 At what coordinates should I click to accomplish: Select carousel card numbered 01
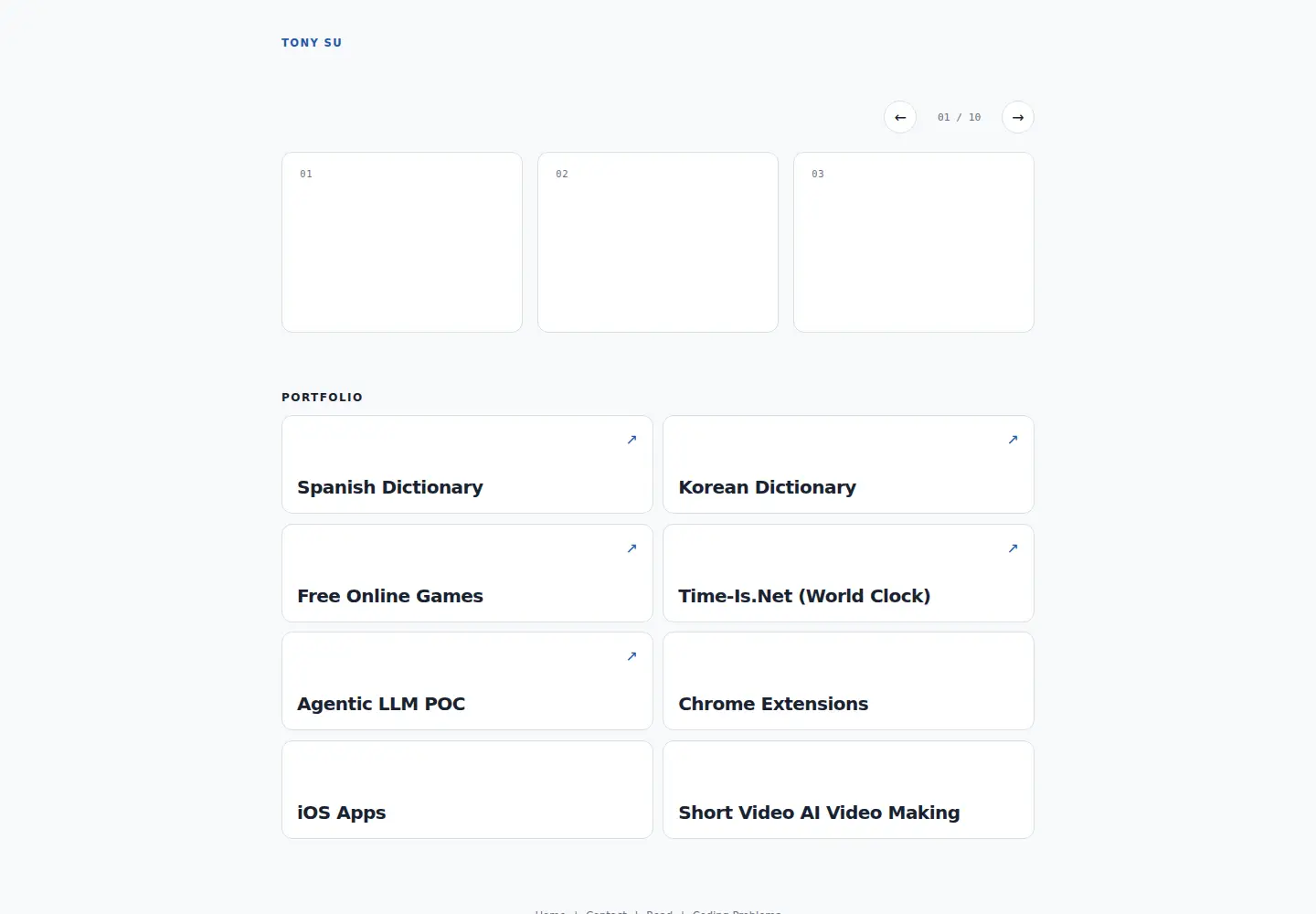[402, 242]
